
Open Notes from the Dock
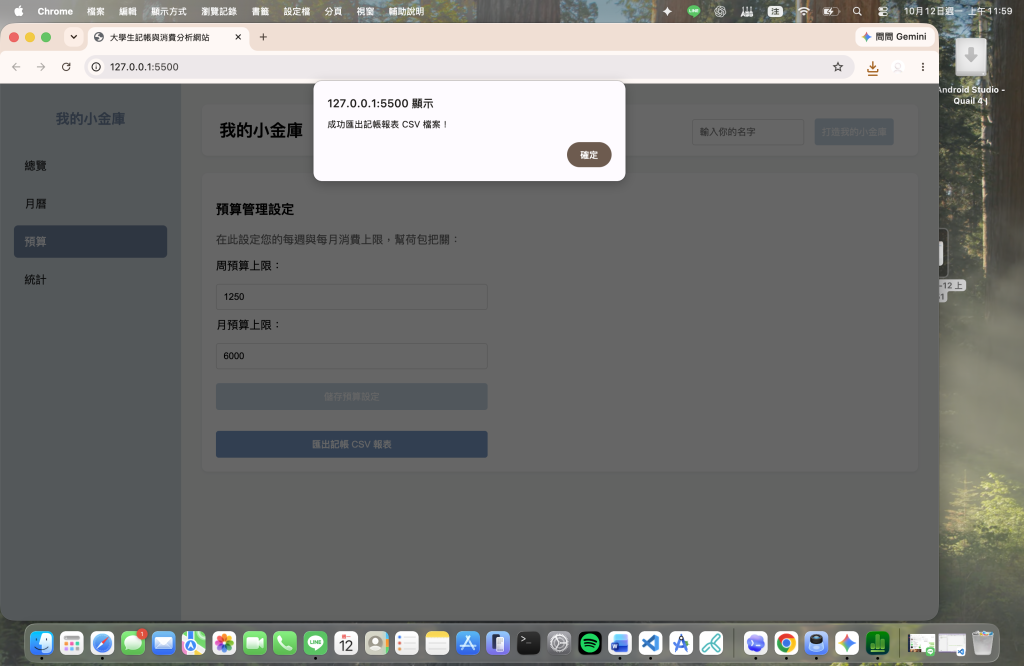click(437, 643)
